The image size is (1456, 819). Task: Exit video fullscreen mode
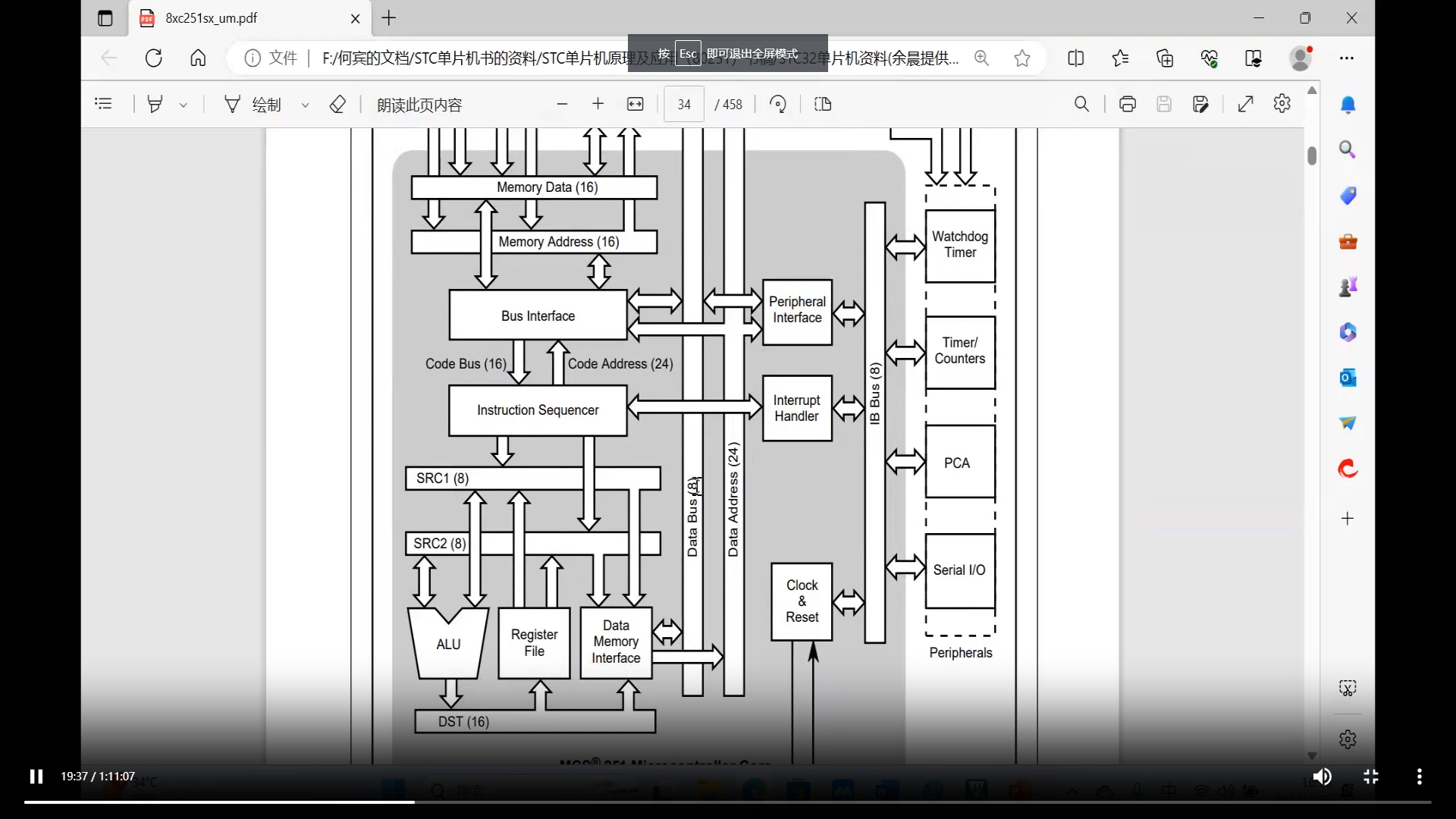tap(1371, 777)
